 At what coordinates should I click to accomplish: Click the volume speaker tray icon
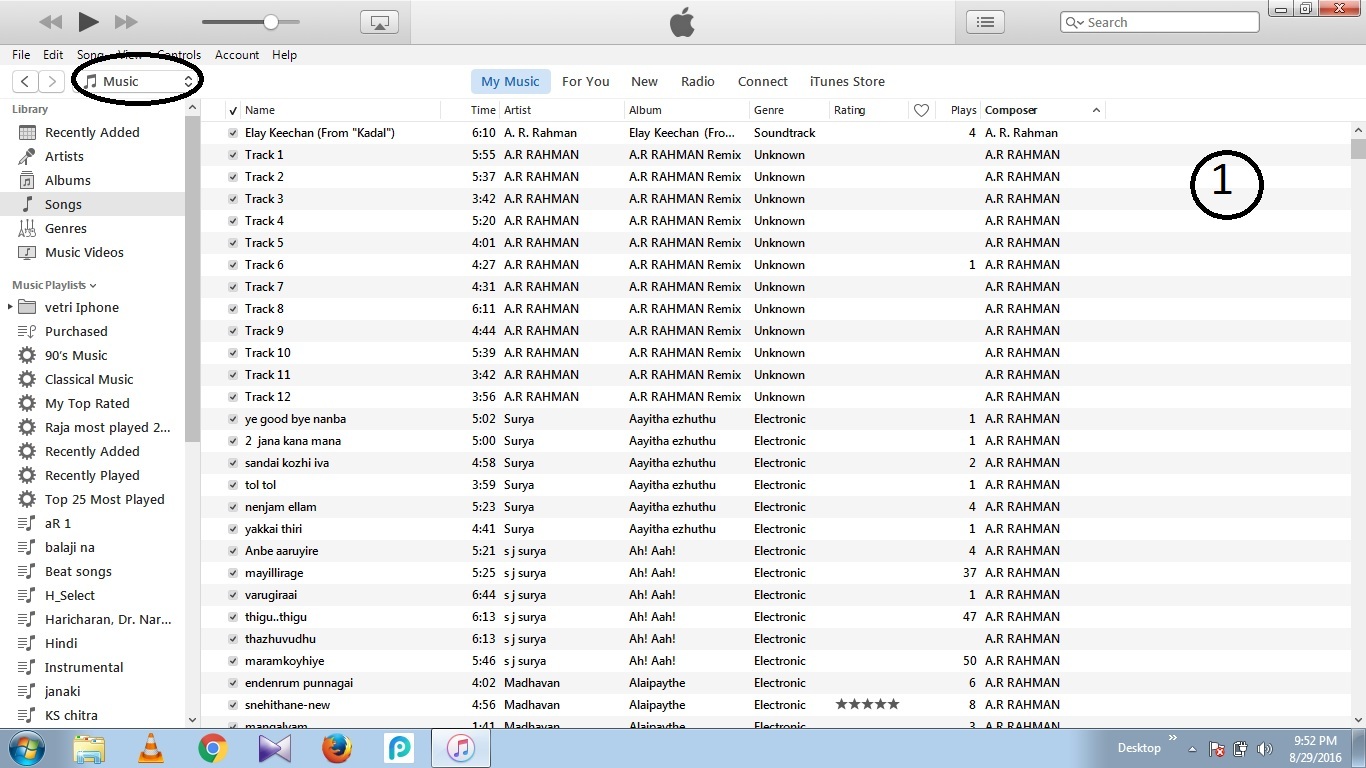[x=1264, y=749]
